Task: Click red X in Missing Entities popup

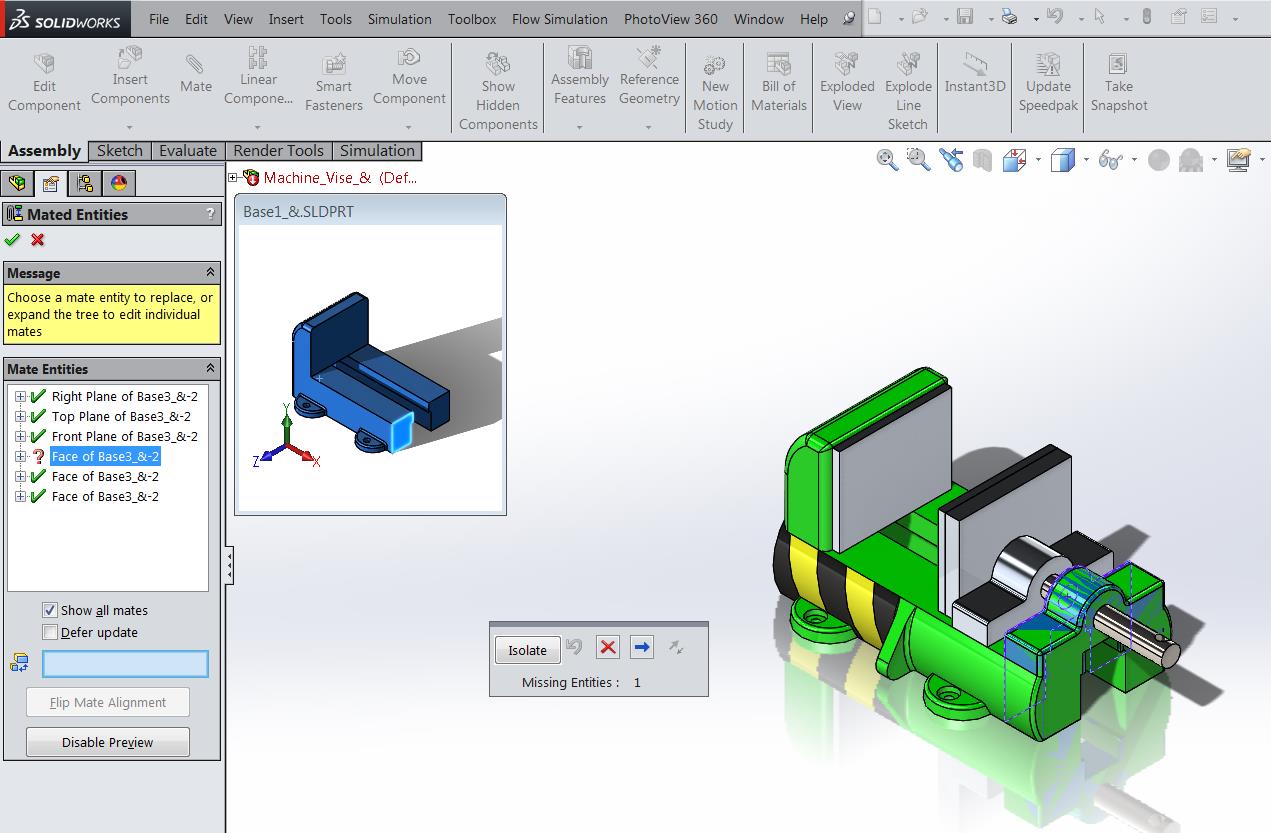Action: point(607,648)
